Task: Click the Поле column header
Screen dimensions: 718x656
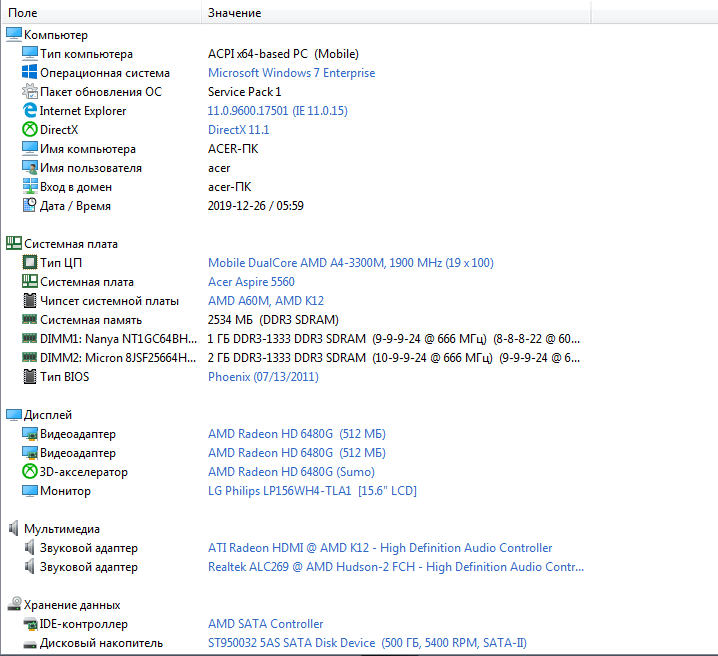Action: pos(102,13)
